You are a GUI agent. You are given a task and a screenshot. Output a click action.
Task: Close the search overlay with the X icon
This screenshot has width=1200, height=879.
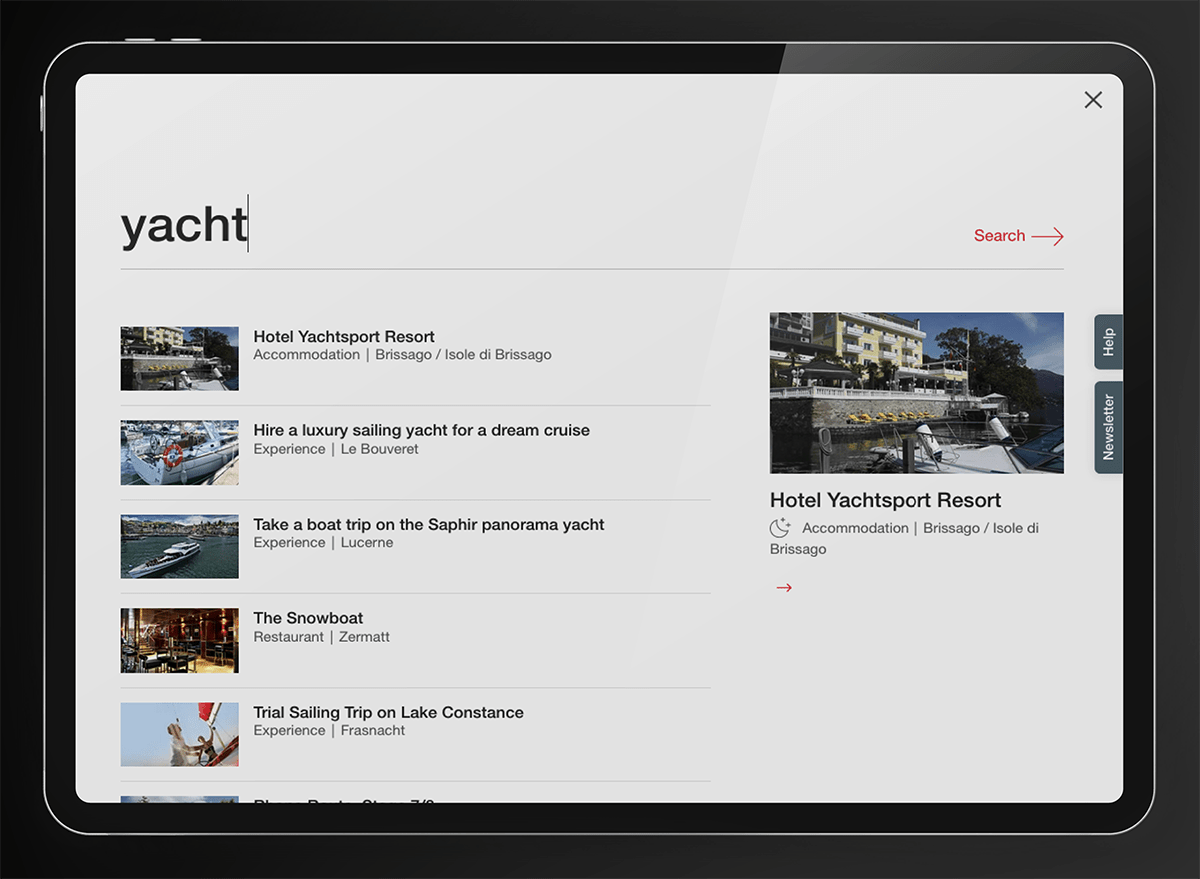(1093, 100)
